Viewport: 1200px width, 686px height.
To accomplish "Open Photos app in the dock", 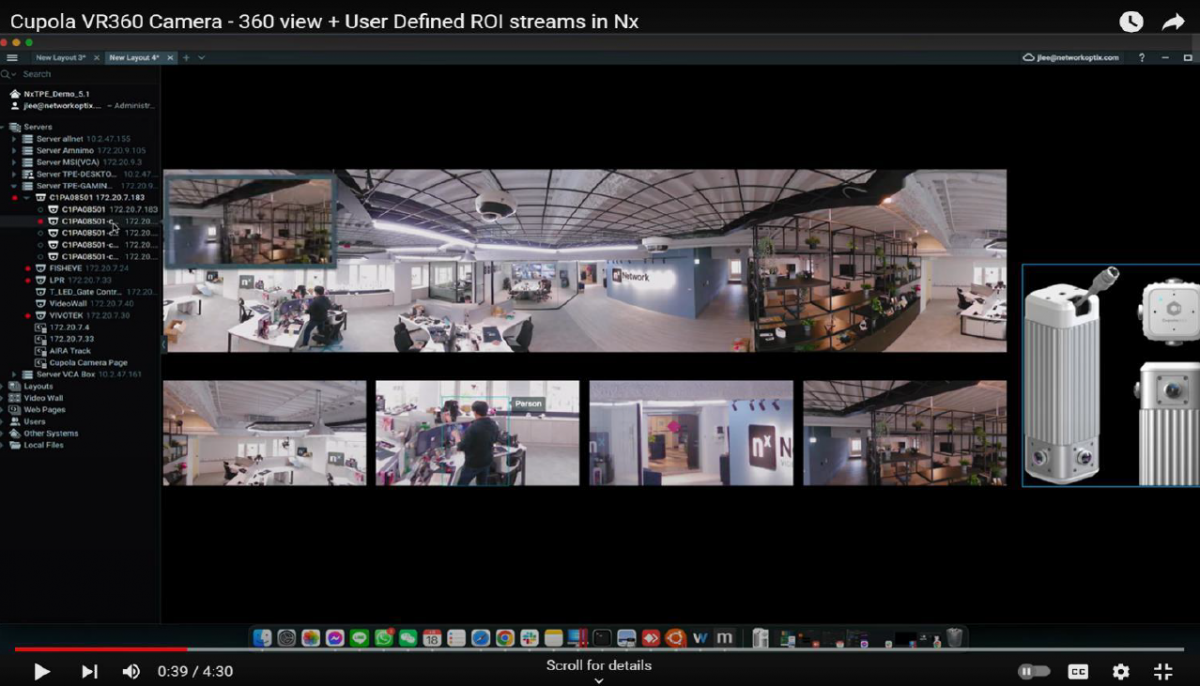I will point(311,637).
